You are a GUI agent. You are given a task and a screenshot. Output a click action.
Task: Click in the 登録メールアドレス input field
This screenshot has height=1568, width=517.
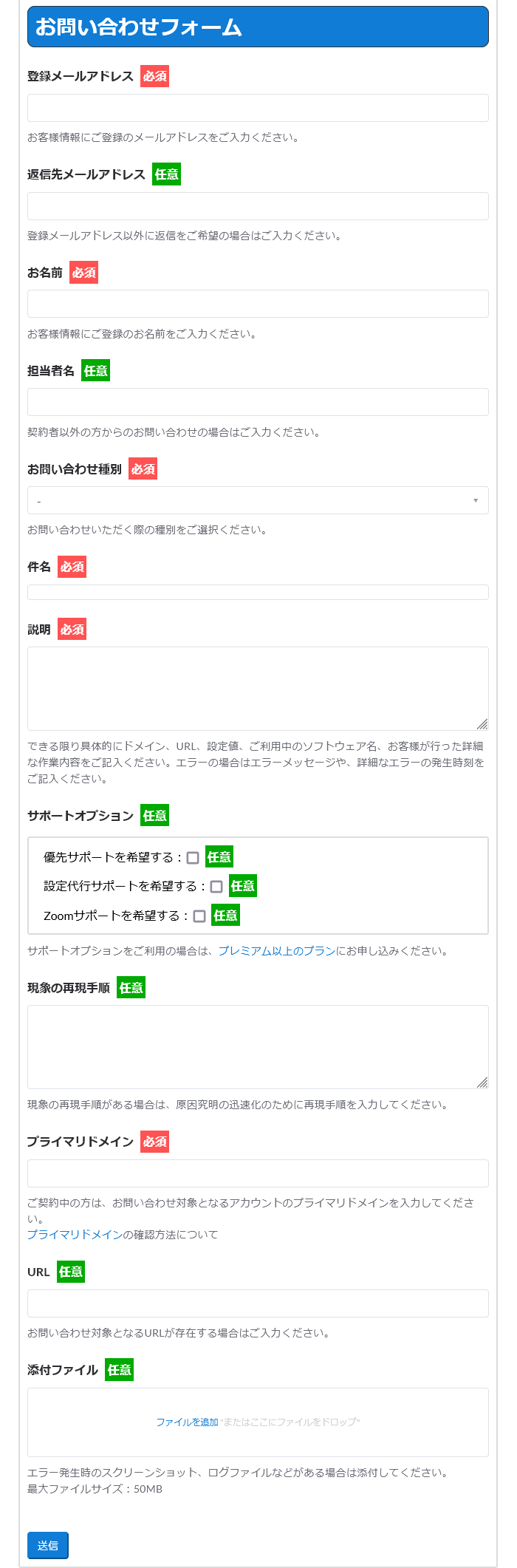pos(257,108)
